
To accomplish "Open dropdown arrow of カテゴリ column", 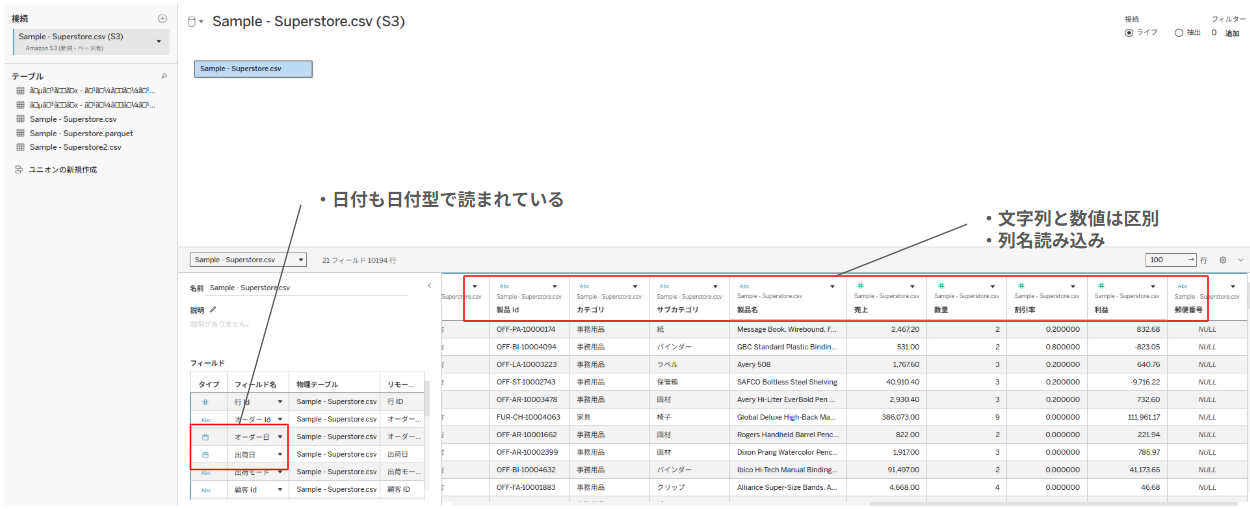I will pos(635,286).
